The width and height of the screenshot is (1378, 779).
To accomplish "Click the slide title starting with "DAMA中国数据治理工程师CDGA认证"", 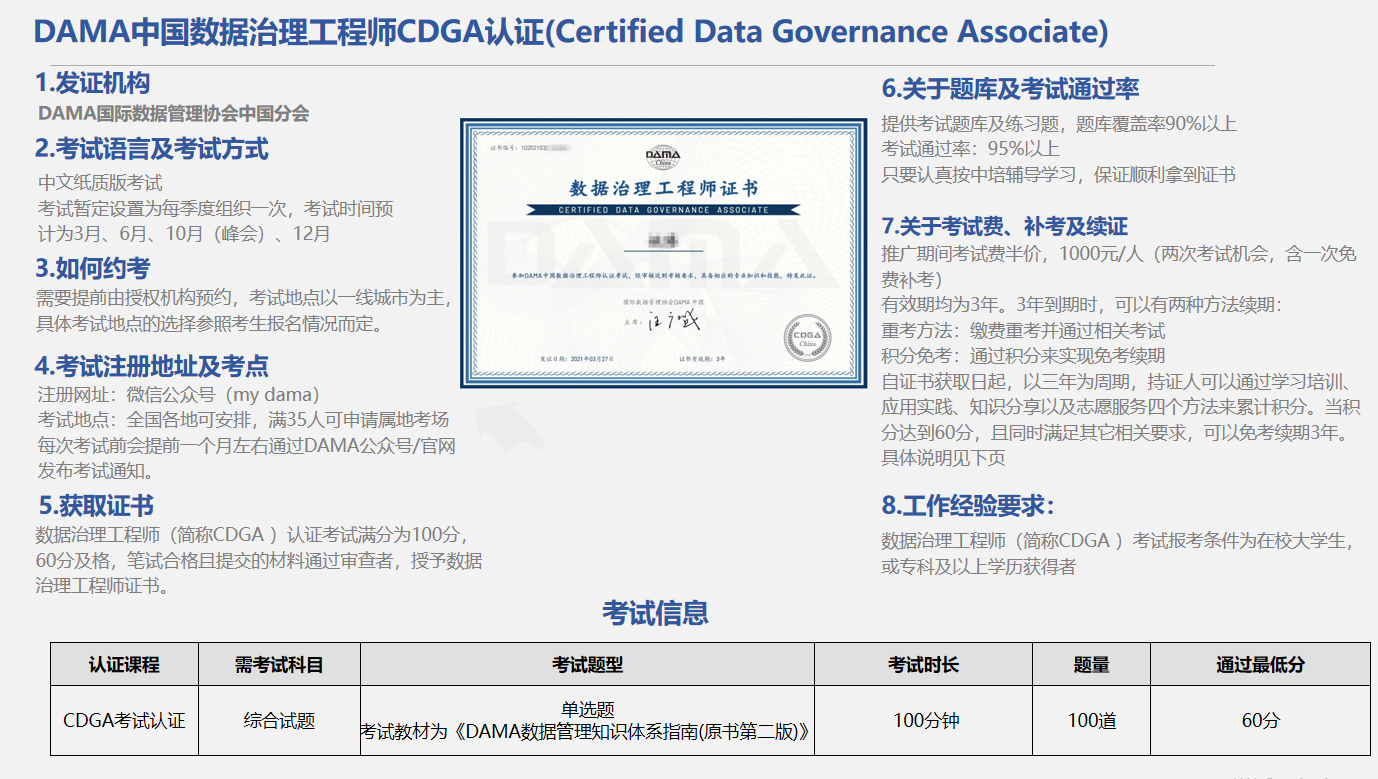I will point(571,31).
